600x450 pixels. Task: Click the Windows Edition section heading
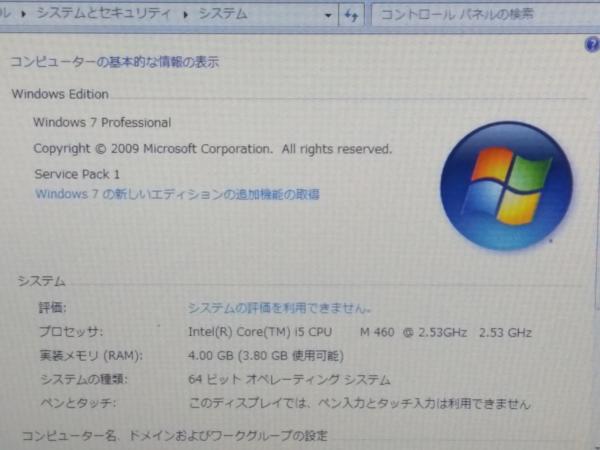point(60,94)
